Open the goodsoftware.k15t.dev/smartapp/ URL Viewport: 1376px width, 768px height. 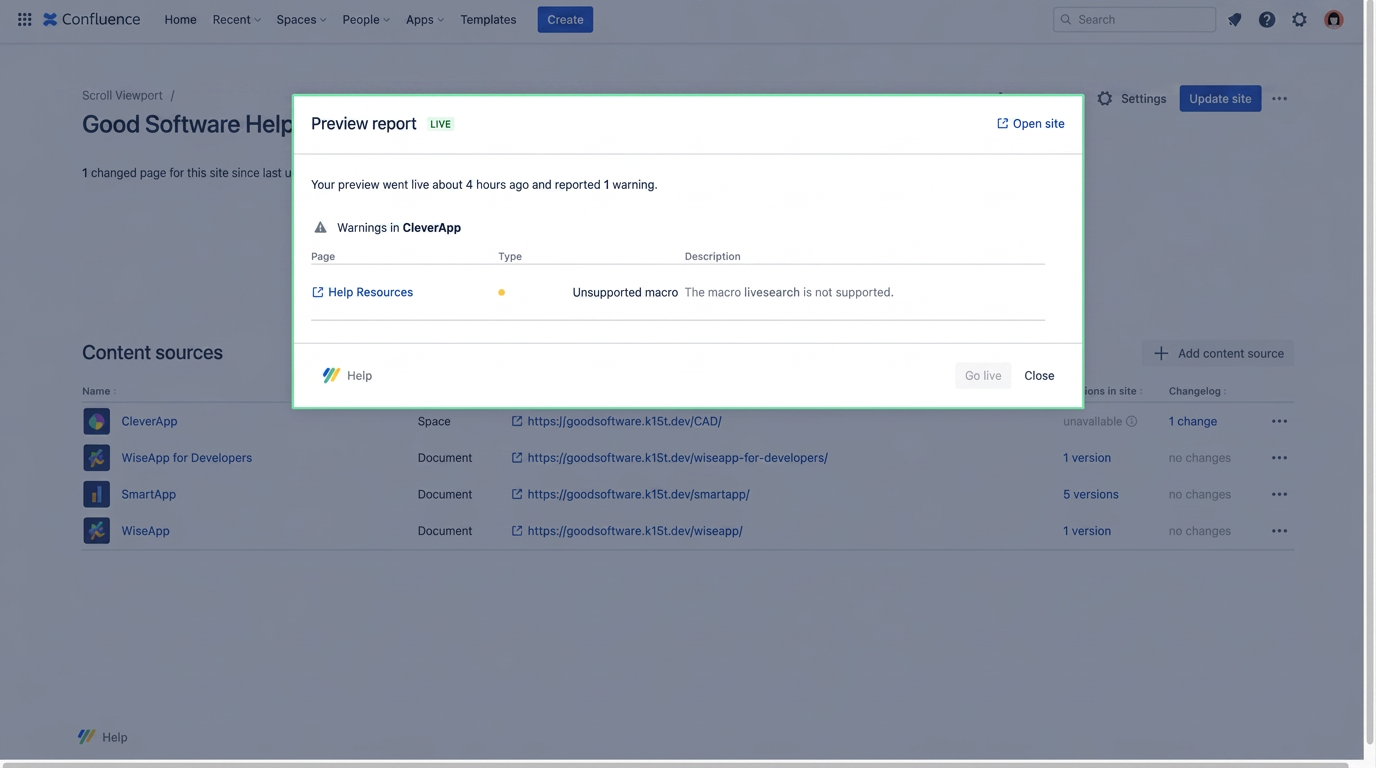(x=638, y=494)
